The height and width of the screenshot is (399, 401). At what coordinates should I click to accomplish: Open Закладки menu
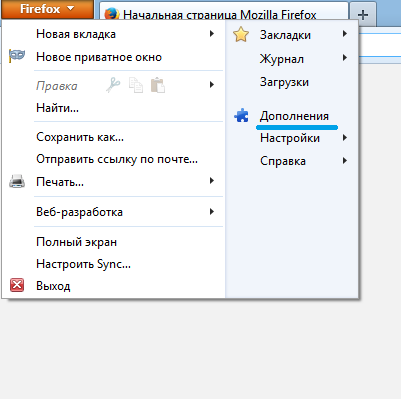285,35
